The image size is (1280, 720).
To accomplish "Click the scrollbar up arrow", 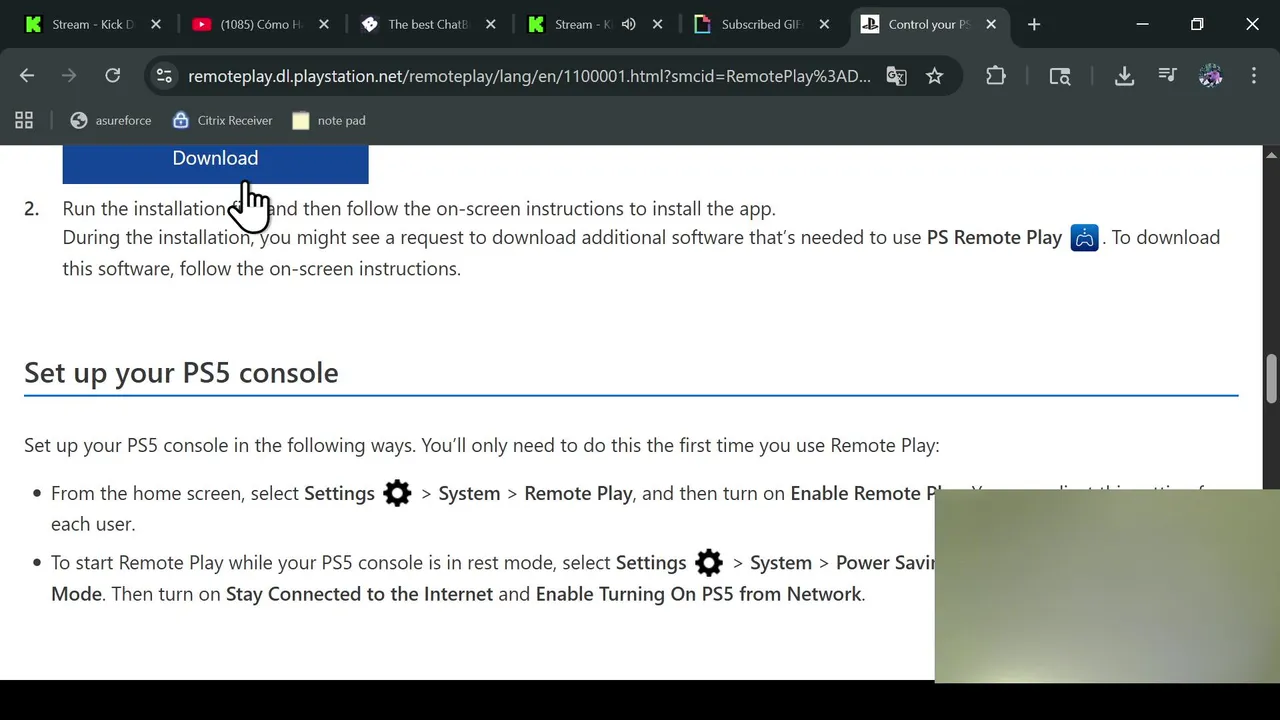I will point(1272,154).
